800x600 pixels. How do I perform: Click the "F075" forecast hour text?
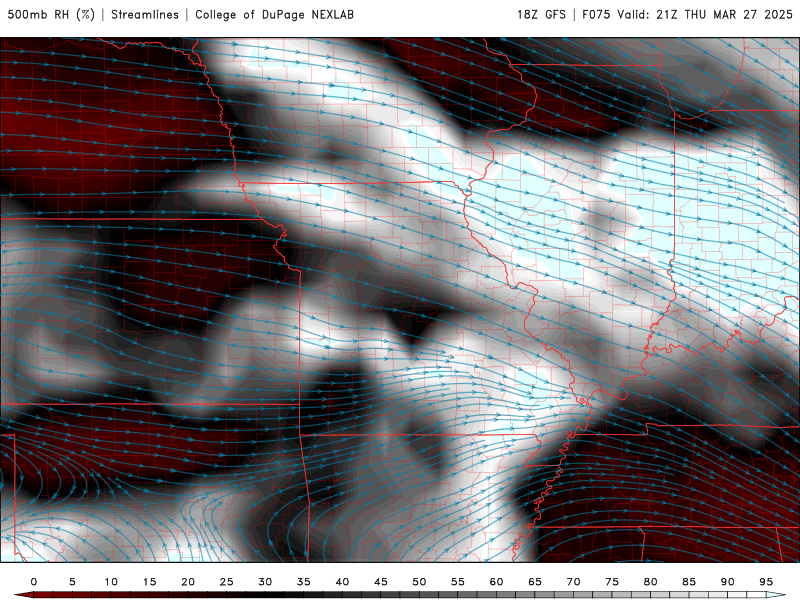click(x=596, y=14)
